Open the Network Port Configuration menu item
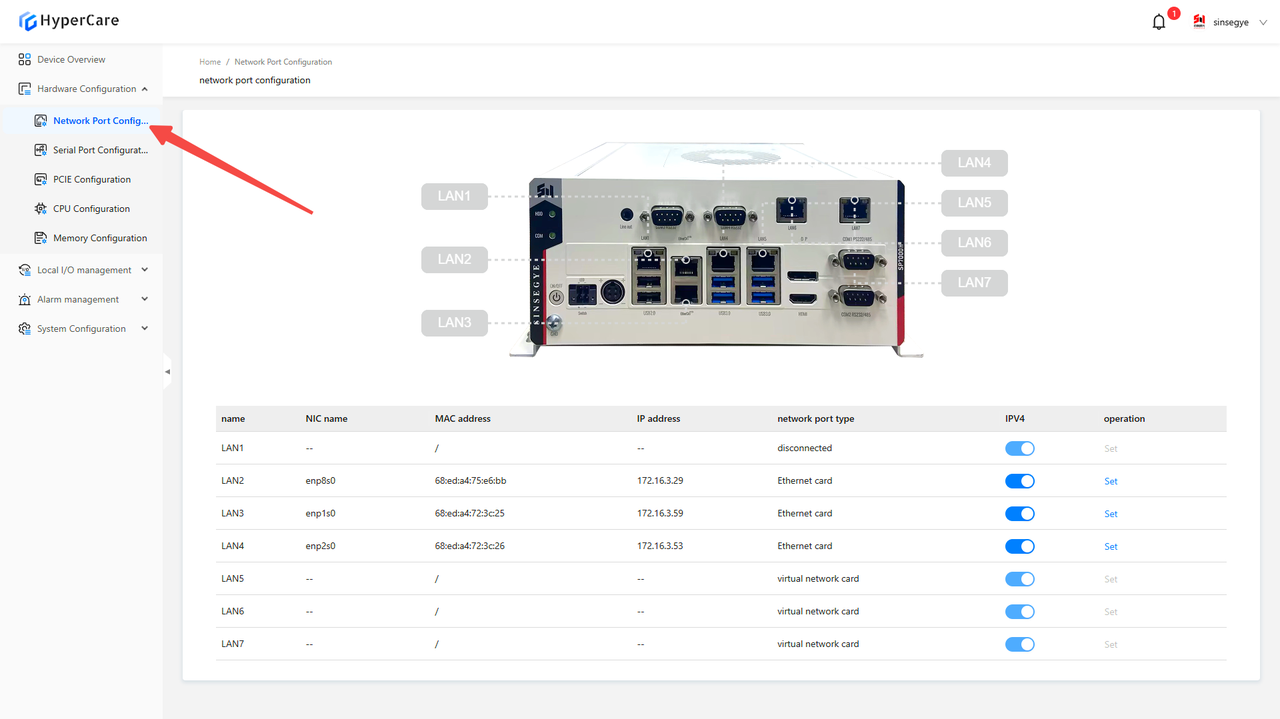The image size is (1280, 719). pos(100,121)
